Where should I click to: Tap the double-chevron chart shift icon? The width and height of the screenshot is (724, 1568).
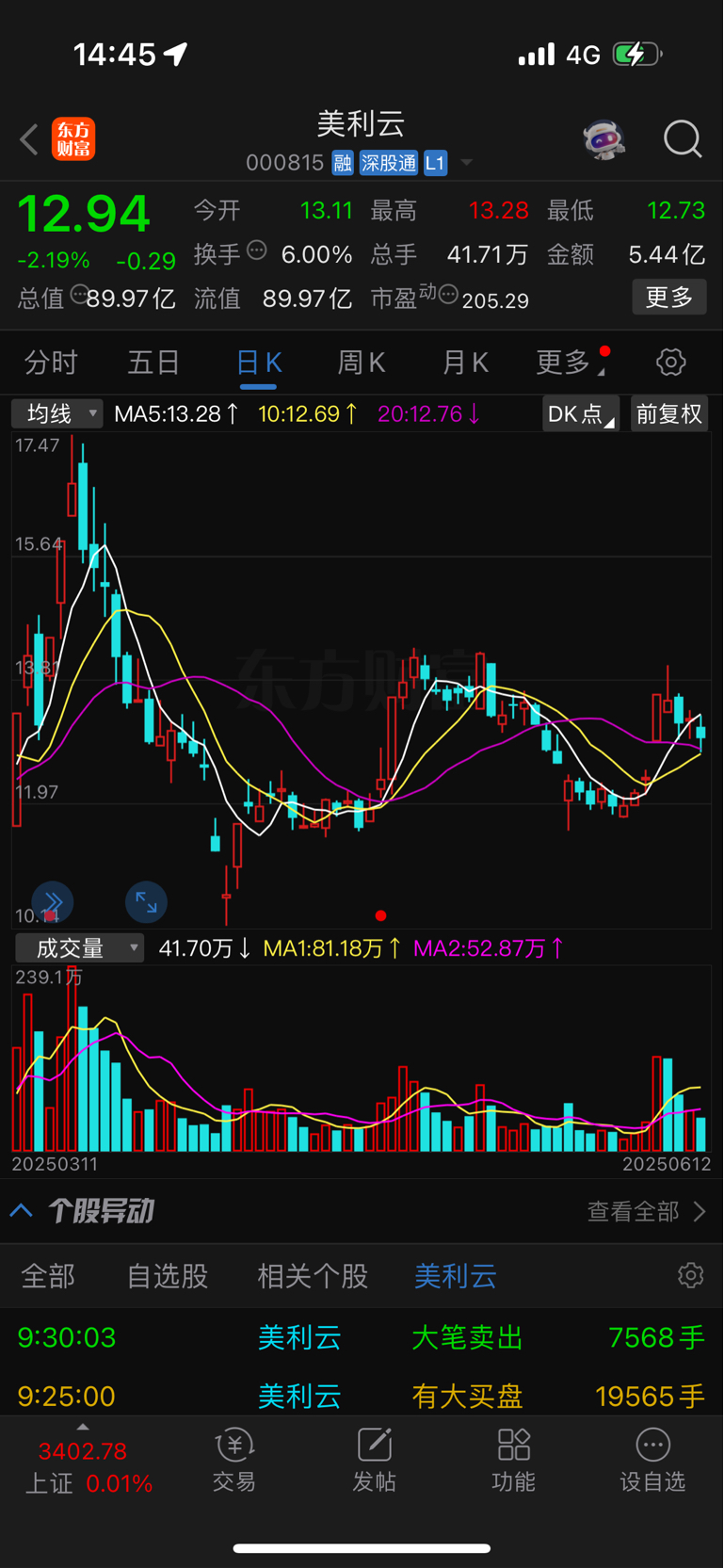(53, 902)
